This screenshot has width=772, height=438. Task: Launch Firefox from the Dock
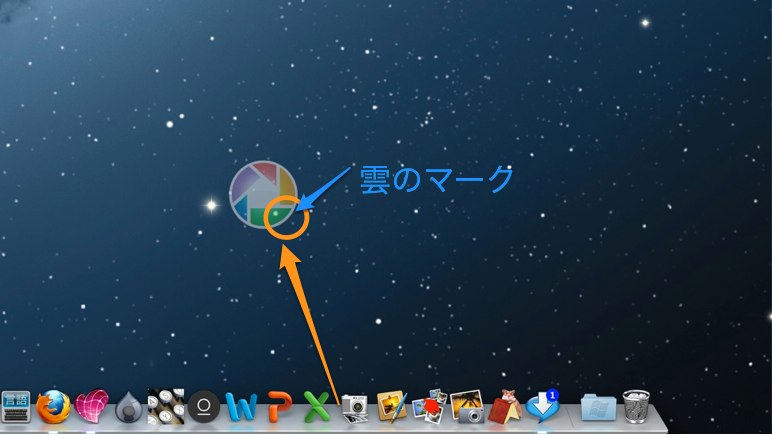pyautogui.click(x=53, y=407)
